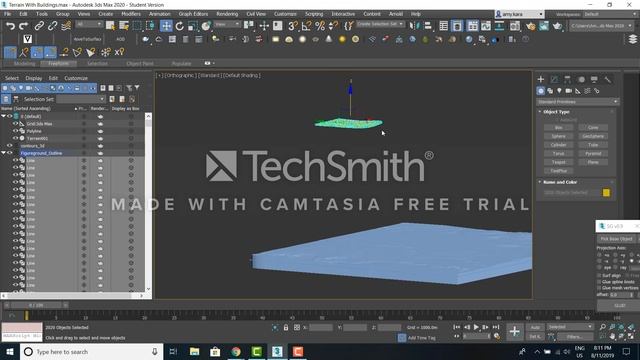Image resolution: width=640 pixels, height=360 pixels.
Task: Toggle the 3D Snaps icon
Action: [x=293, y=26]
